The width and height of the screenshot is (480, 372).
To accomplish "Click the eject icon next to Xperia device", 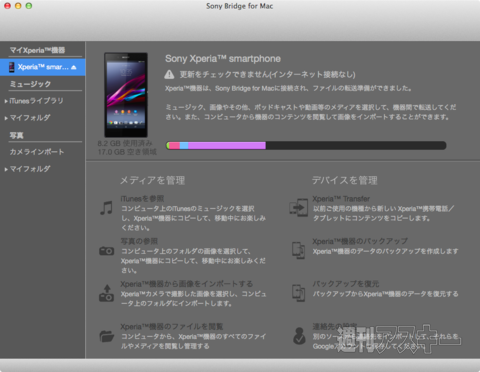I will 74,67.
